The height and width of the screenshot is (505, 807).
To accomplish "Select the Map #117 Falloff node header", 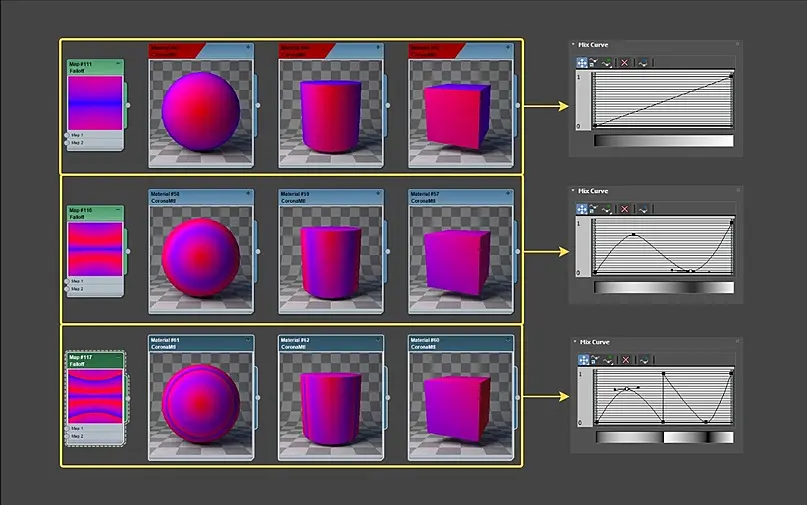I will click(x=95, y=360).
